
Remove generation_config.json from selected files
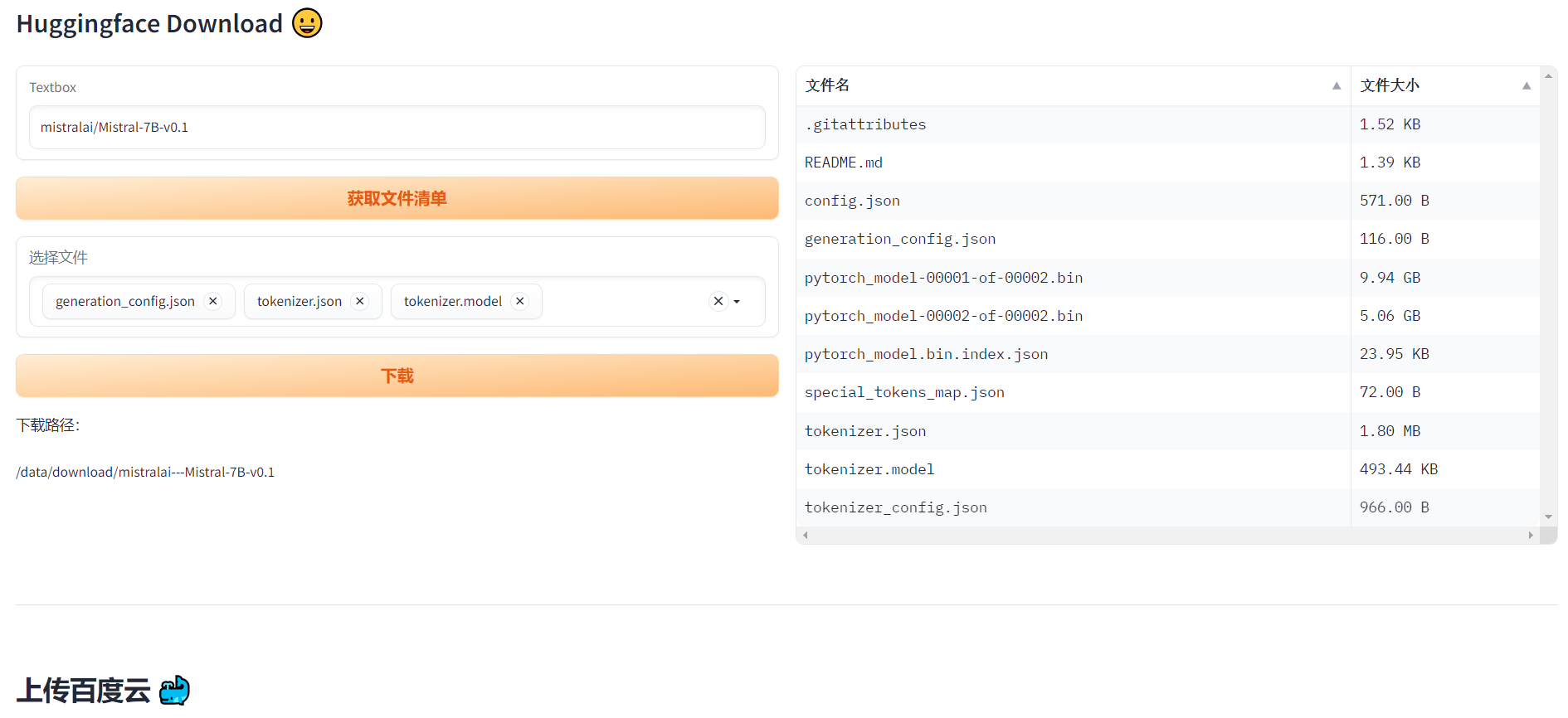[213, 301]
